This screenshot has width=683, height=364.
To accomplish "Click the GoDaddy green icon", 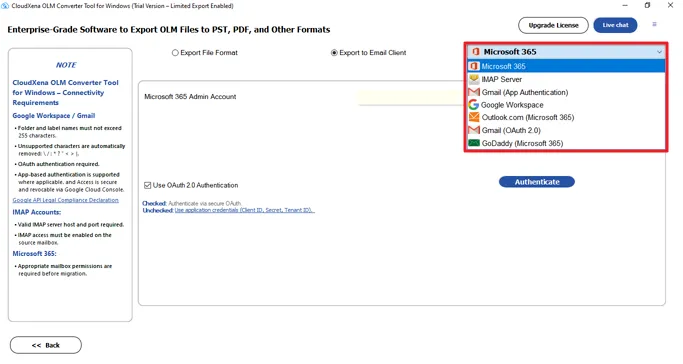I will 474,143.
